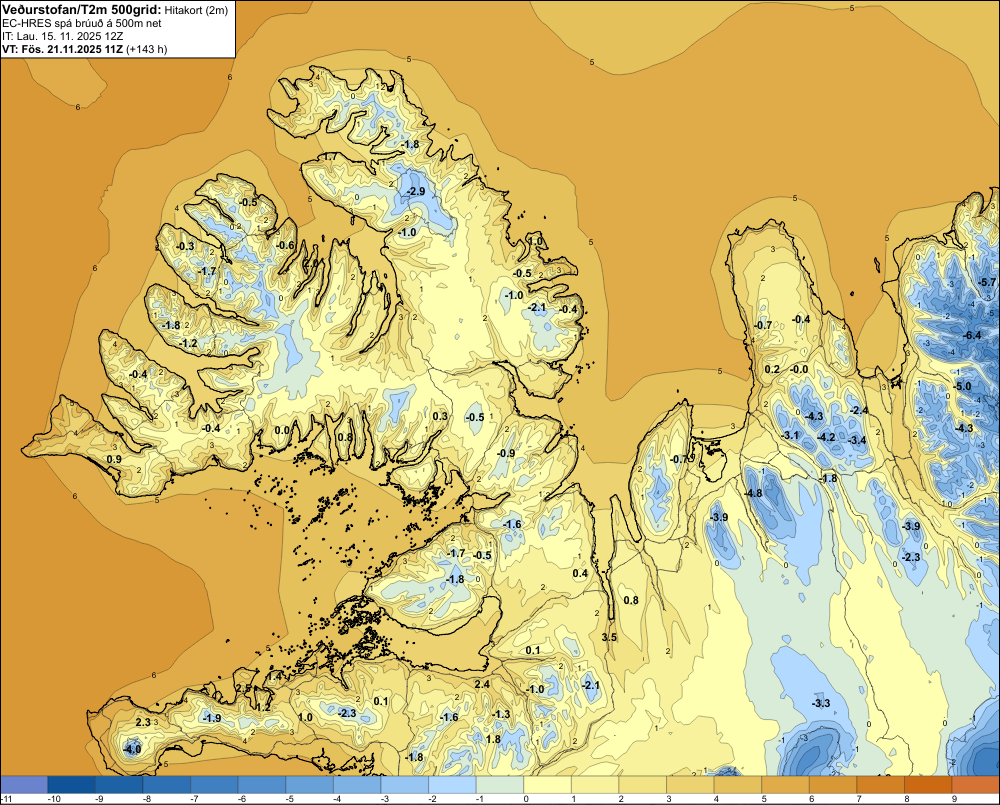Click the -3.3 temperature reading
Screen dimensions: 1000x805
[x=821, y=704]
